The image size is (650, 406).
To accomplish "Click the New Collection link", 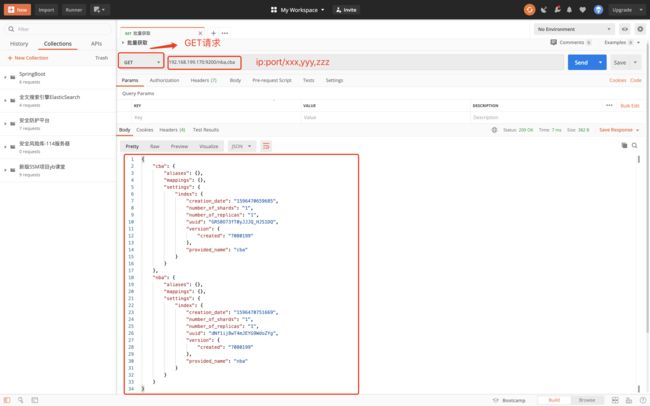I will (28, 58).
